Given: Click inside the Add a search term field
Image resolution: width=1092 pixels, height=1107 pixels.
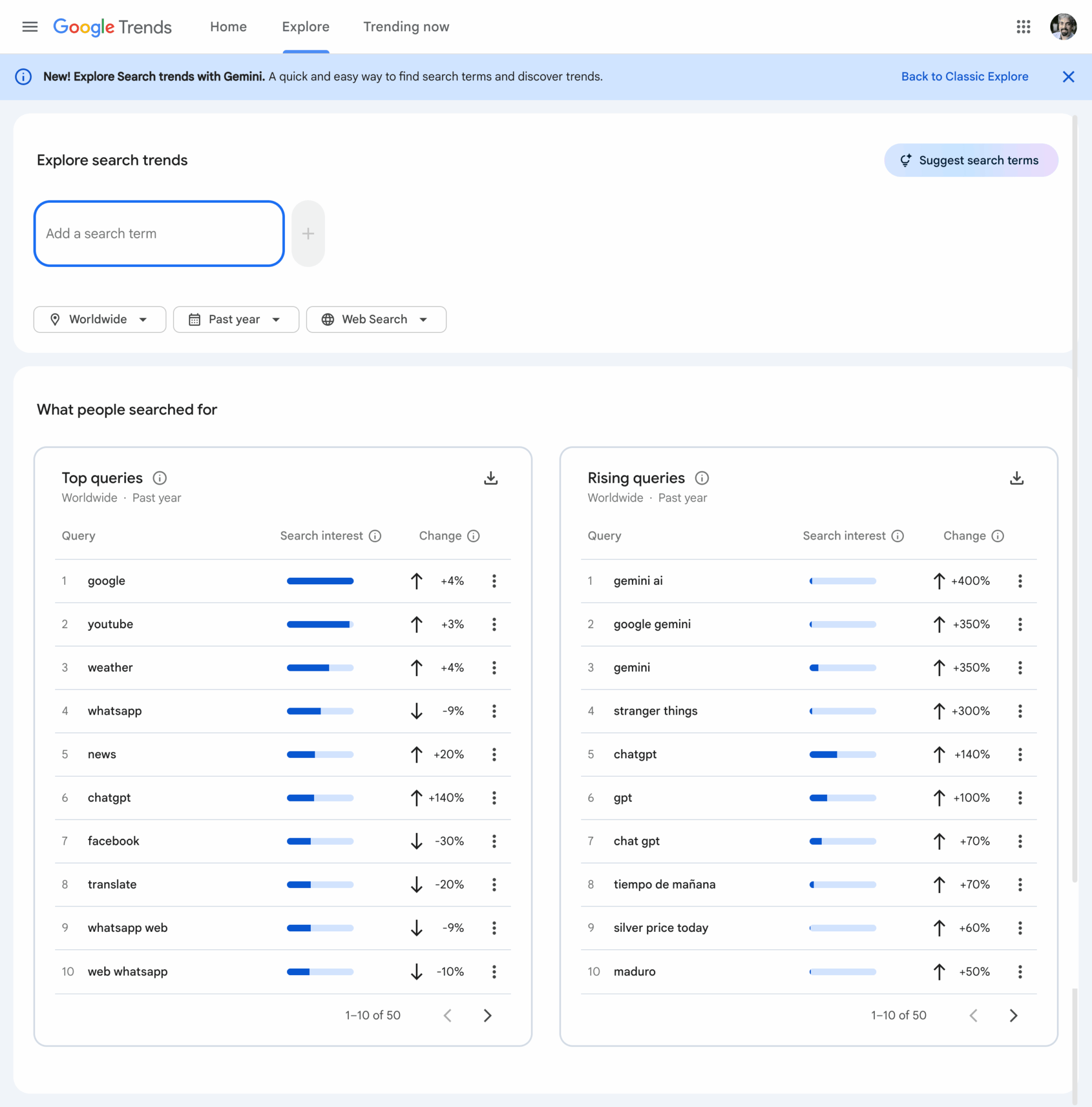Looking at the screenshot, I should (x=159, y=233).
